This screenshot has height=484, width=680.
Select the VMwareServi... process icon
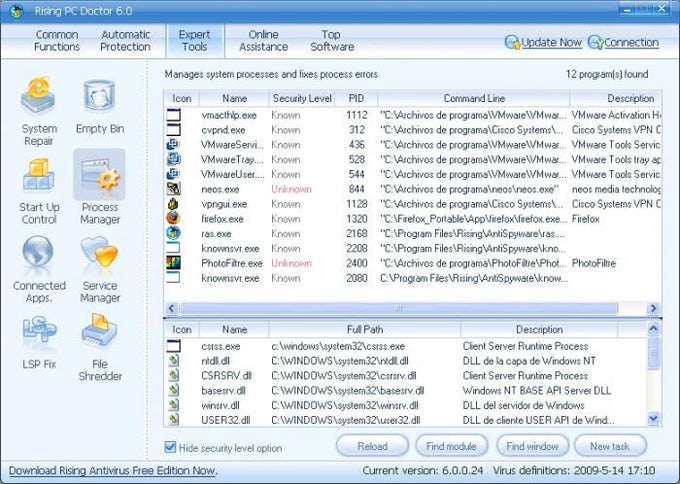pyautogui.click(x=173, y=144)
